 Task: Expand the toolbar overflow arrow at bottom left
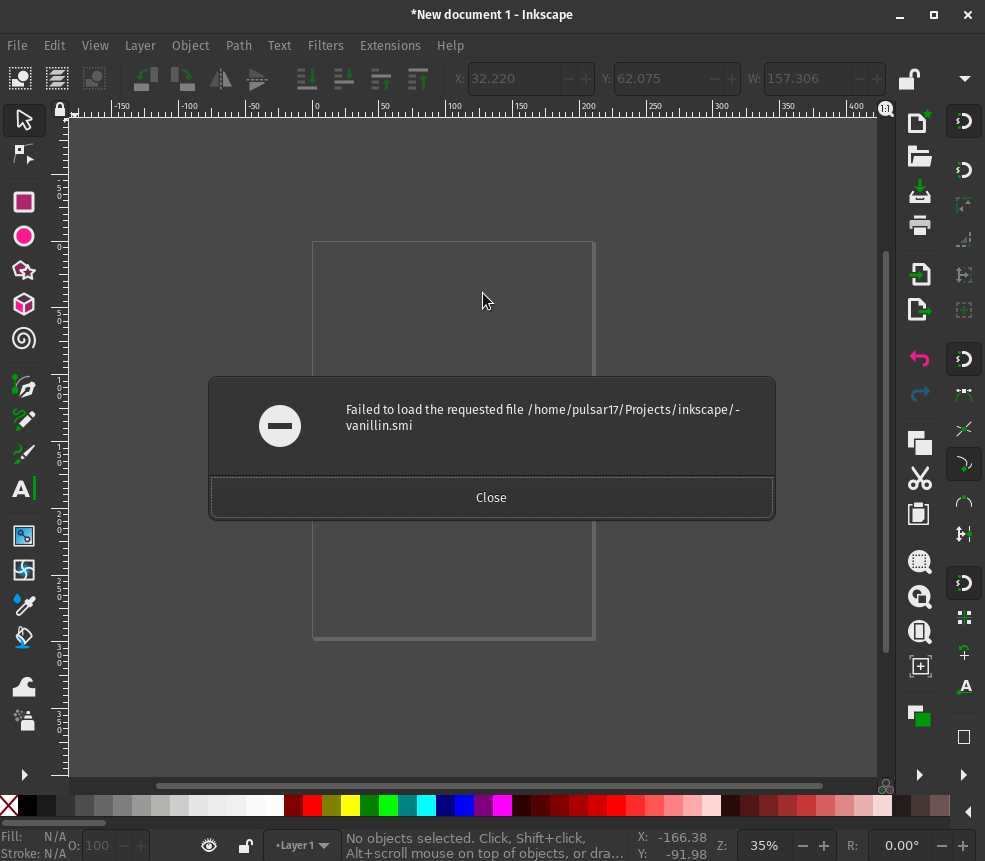[23, 775]
